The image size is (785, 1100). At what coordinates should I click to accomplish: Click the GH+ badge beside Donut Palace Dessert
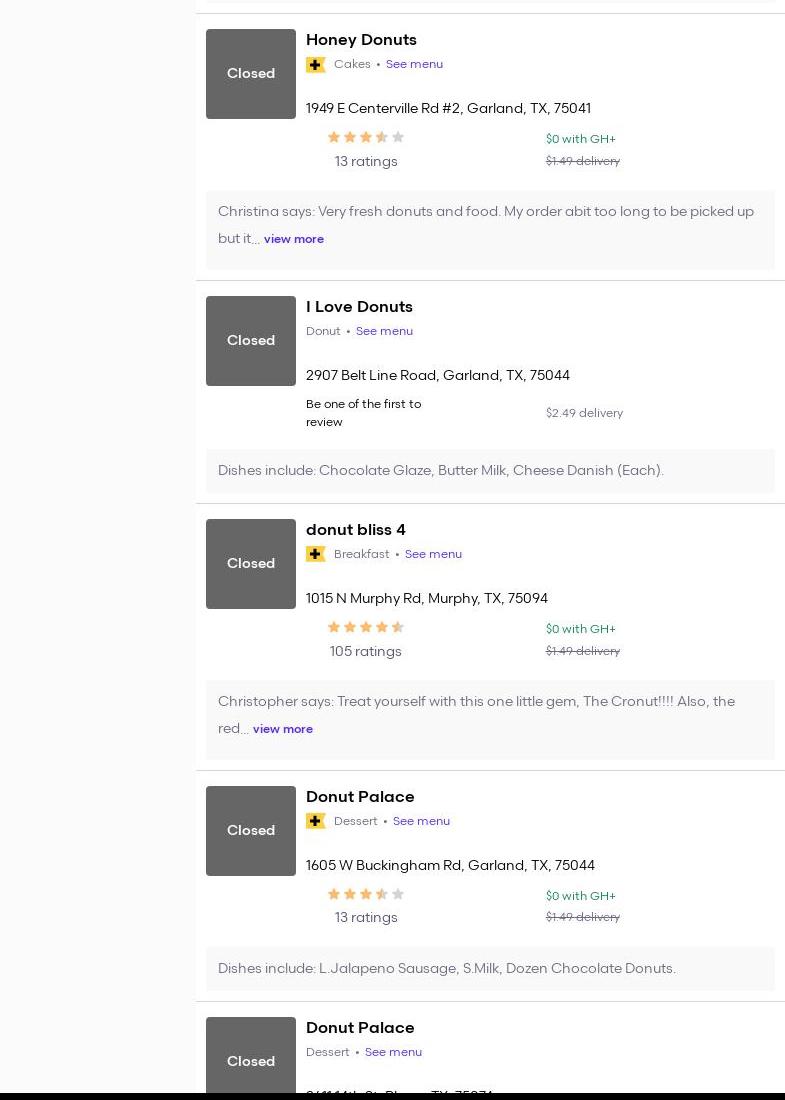pos(315,821)
